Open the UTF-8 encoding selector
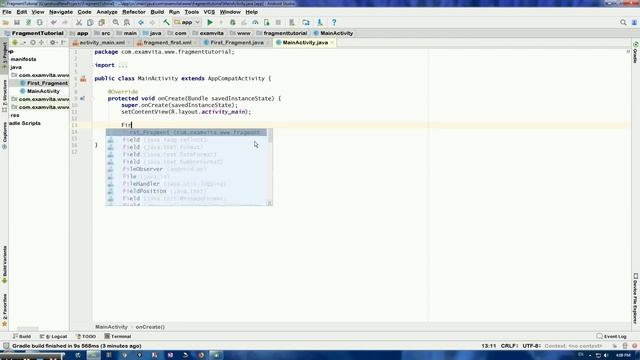This screenshot has height=360, width=640. coord(531,346)
